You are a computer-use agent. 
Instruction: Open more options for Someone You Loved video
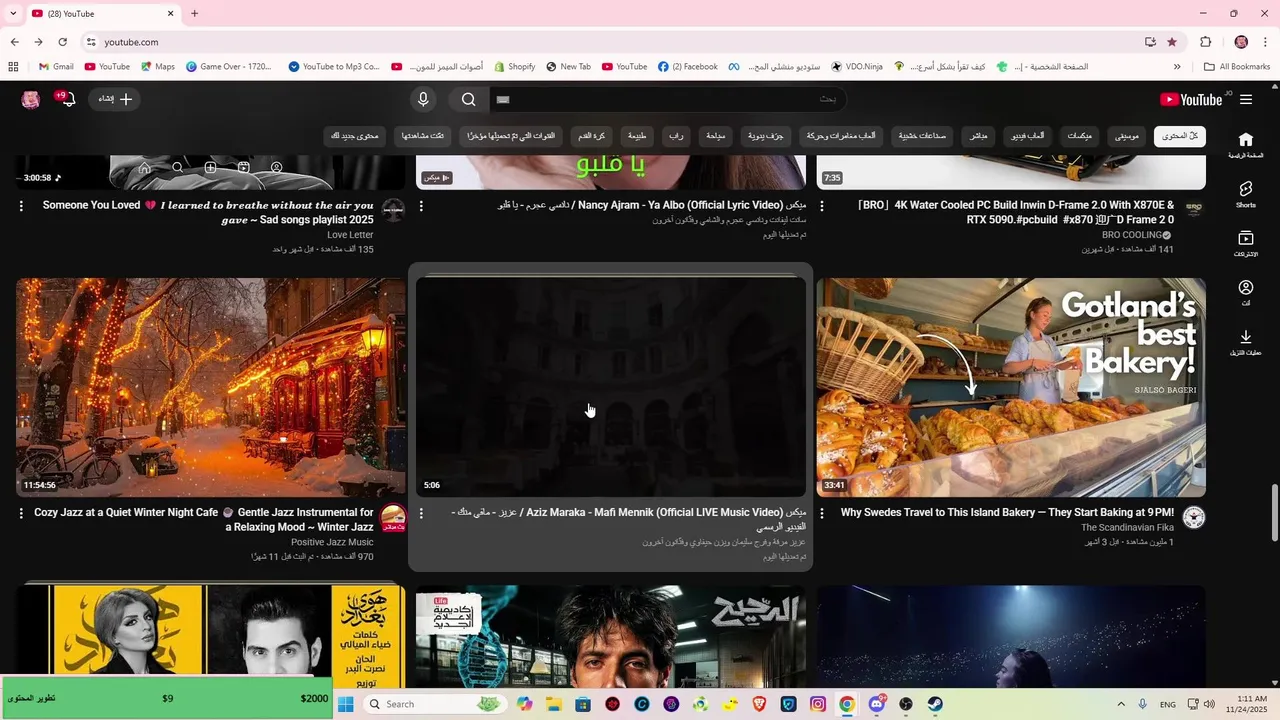[x=21, y=206]
